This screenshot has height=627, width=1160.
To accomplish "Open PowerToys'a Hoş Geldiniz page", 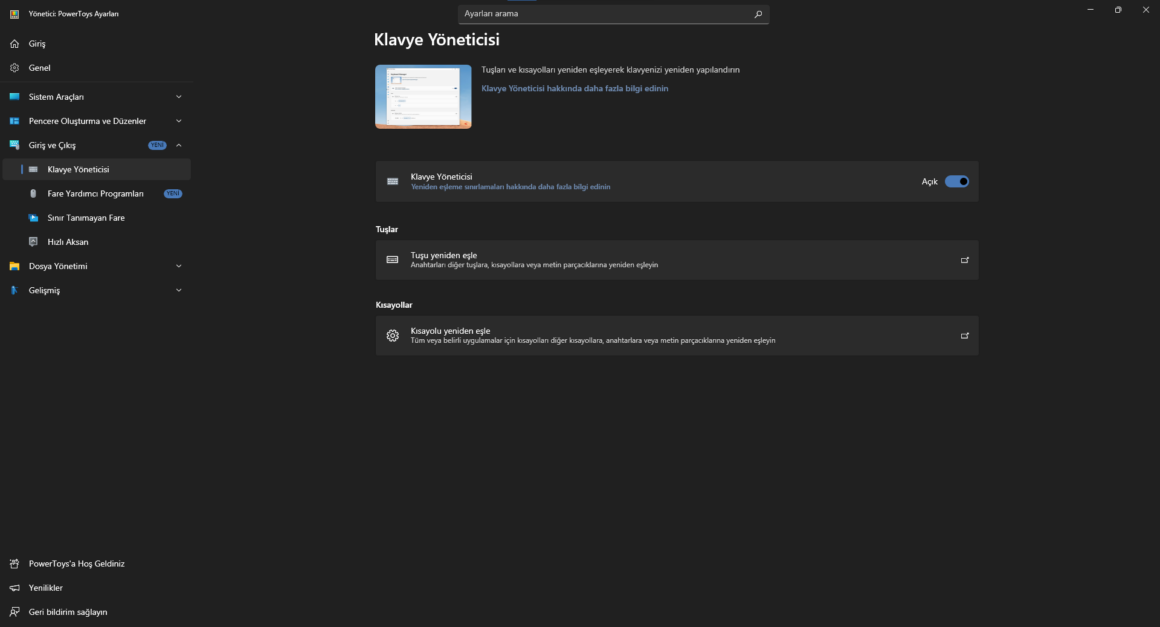I will pos(77,564).
